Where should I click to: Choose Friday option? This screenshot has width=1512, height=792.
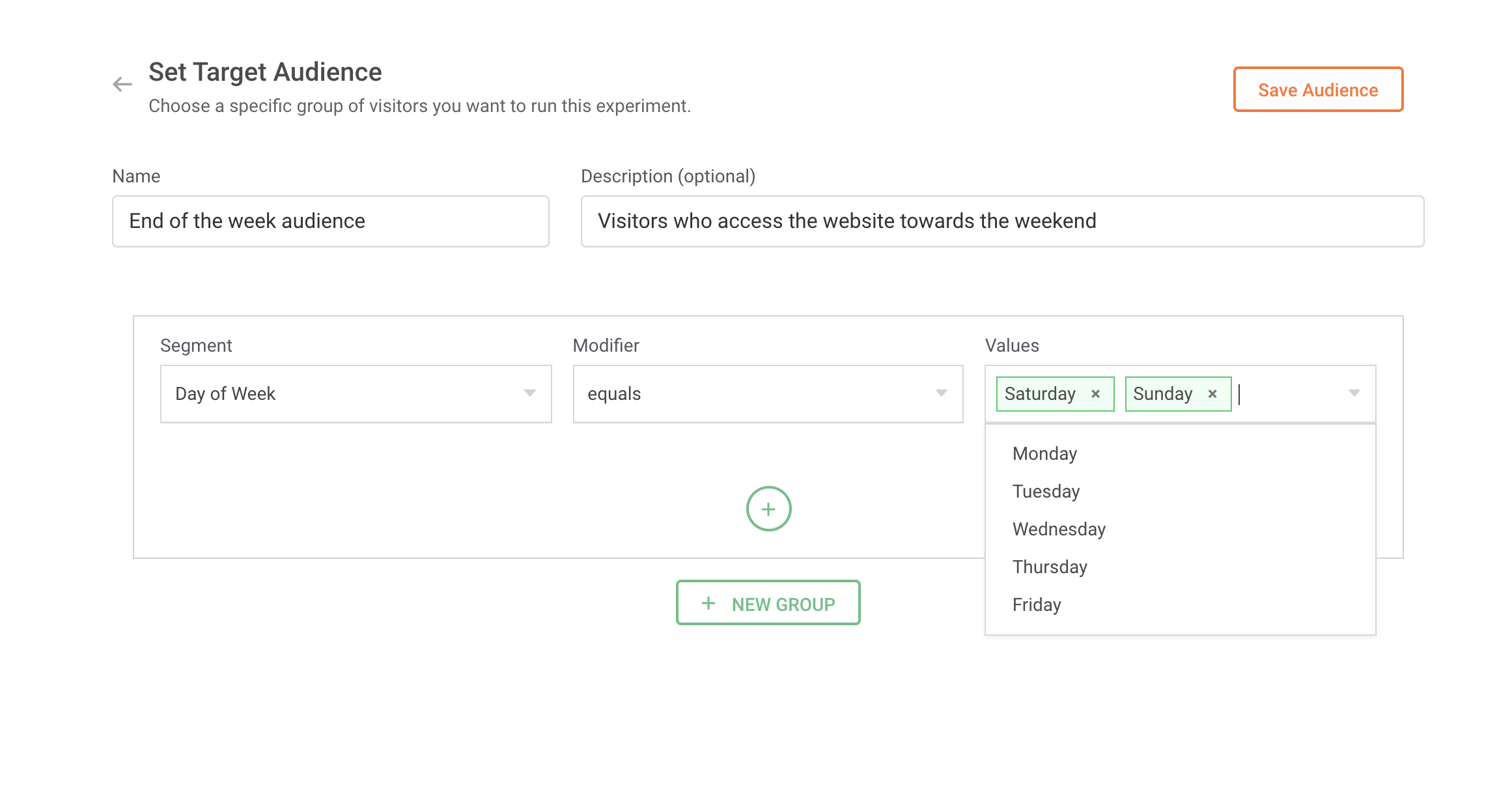click(1037, 605)
